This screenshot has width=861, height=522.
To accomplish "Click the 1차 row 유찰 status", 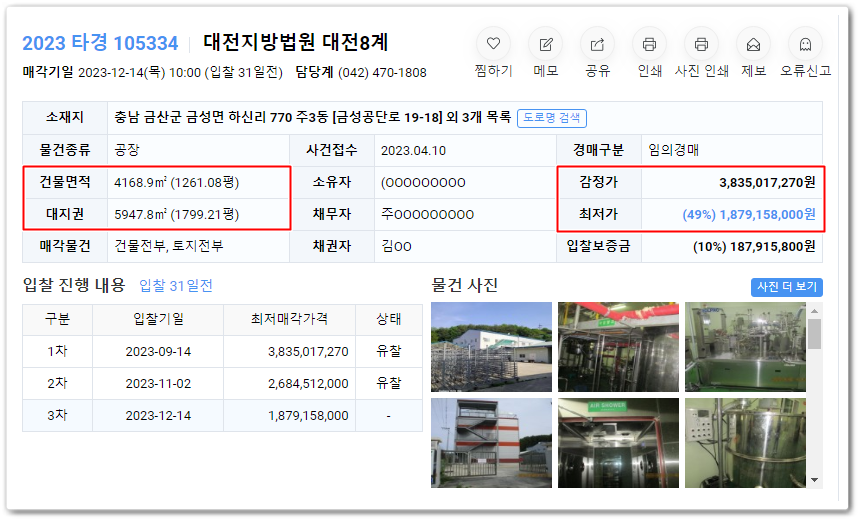I will (388, 351).
